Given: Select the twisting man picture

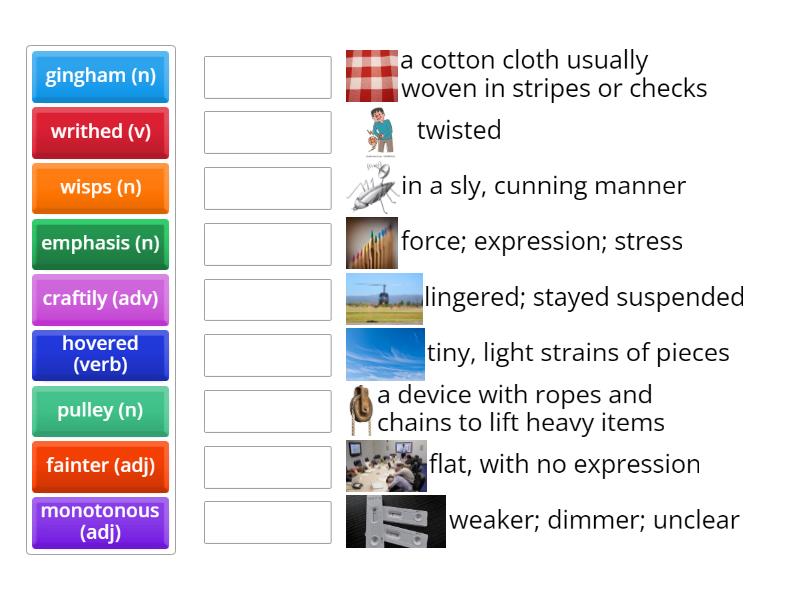Looking at the screenshot, I should [x=370, y=130].
